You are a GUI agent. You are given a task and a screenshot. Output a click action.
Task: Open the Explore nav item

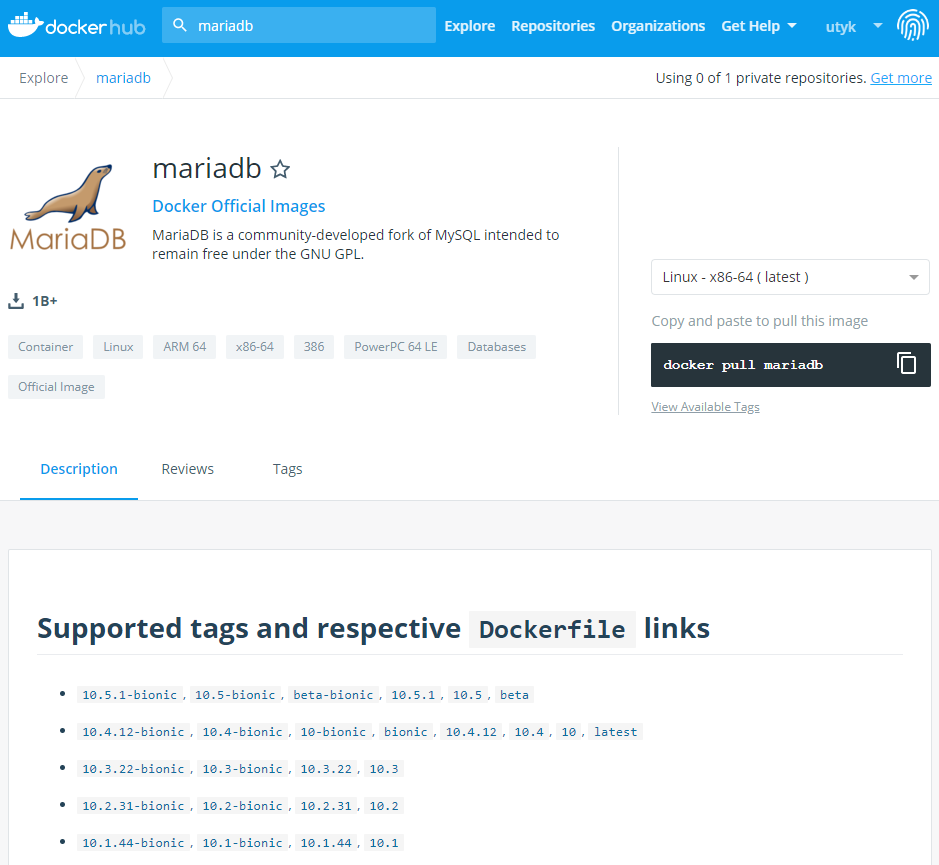click(x=470, y=26)
